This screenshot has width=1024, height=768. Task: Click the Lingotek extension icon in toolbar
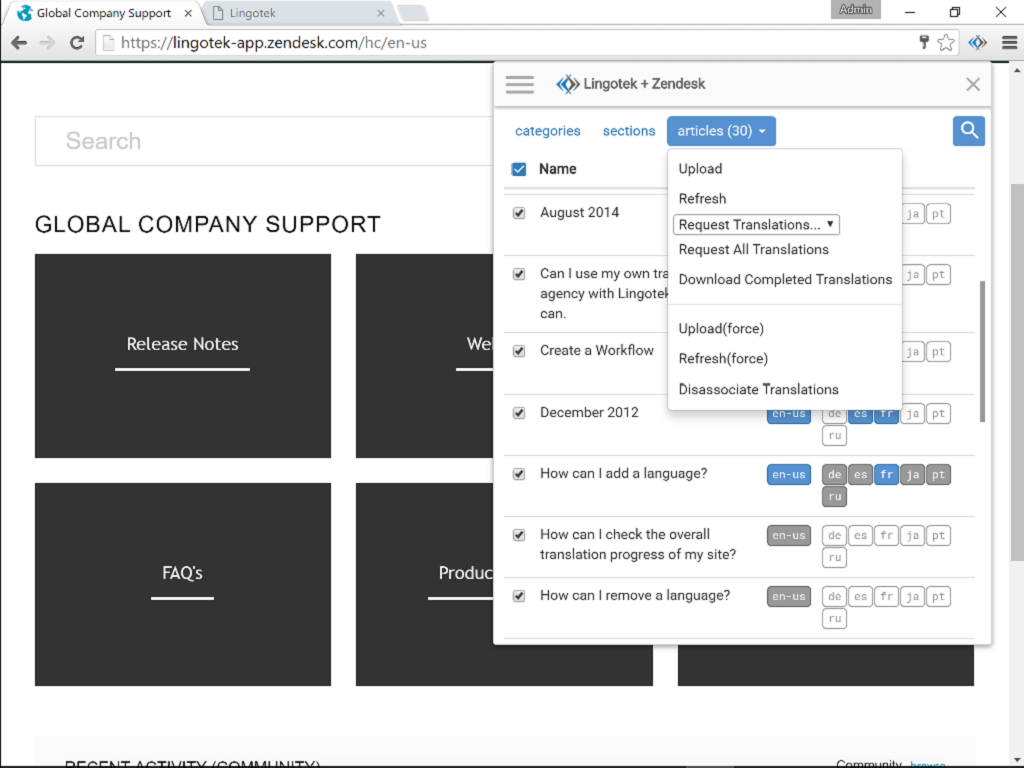point(978,43)
